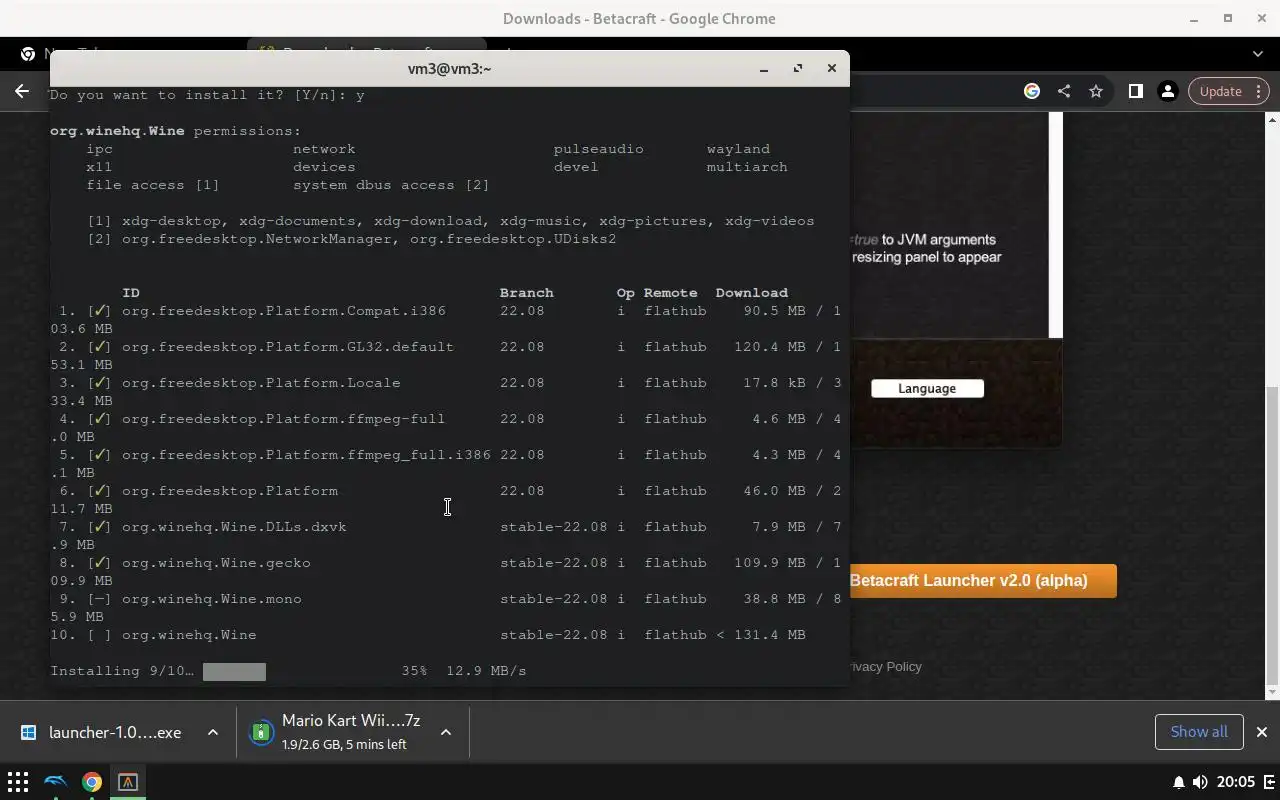1280x800 pixels.
Task: Download Betacraft Launcher v2.0 (alpha)
Action: [982, 580]
